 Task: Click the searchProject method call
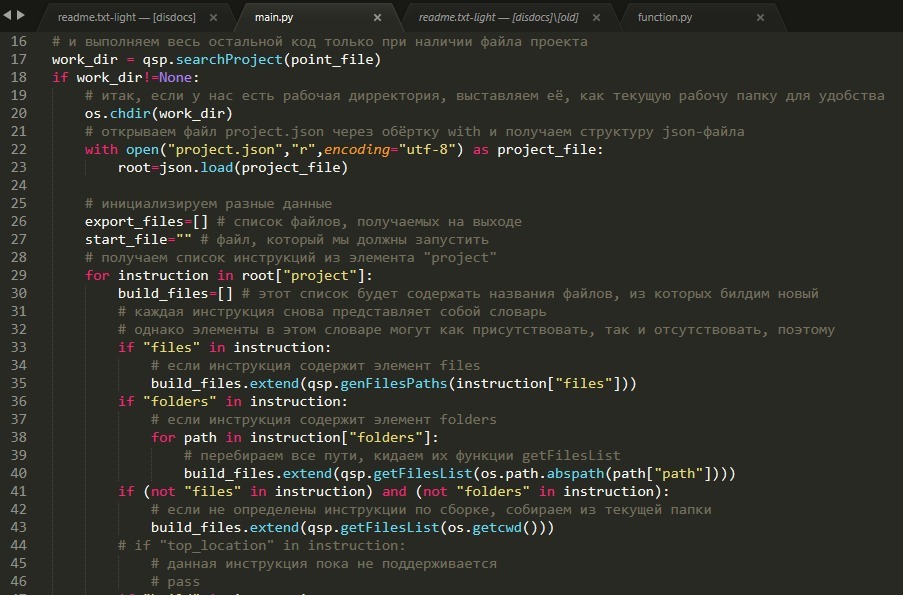(x=229, y=59)
